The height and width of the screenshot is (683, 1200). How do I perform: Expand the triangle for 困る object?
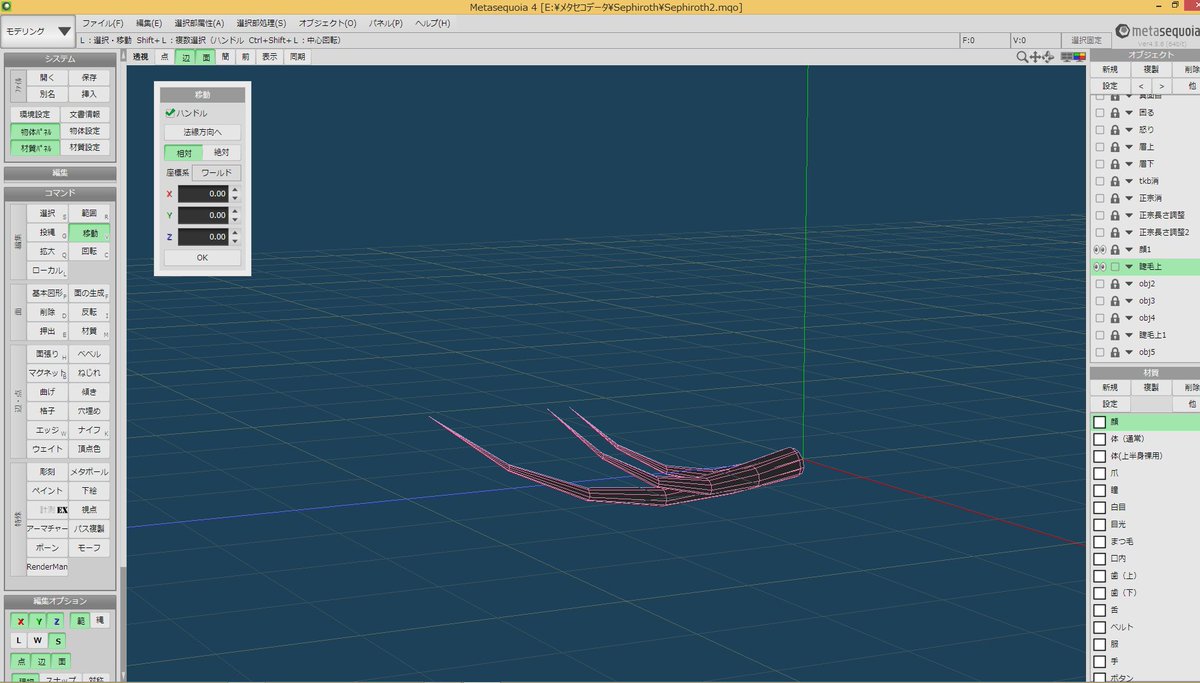[x=1129, y=112]
